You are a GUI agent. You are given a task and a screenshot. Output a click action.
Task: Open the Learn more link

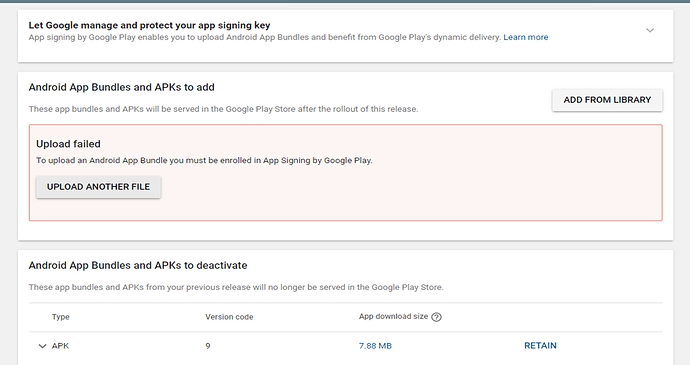525,37
